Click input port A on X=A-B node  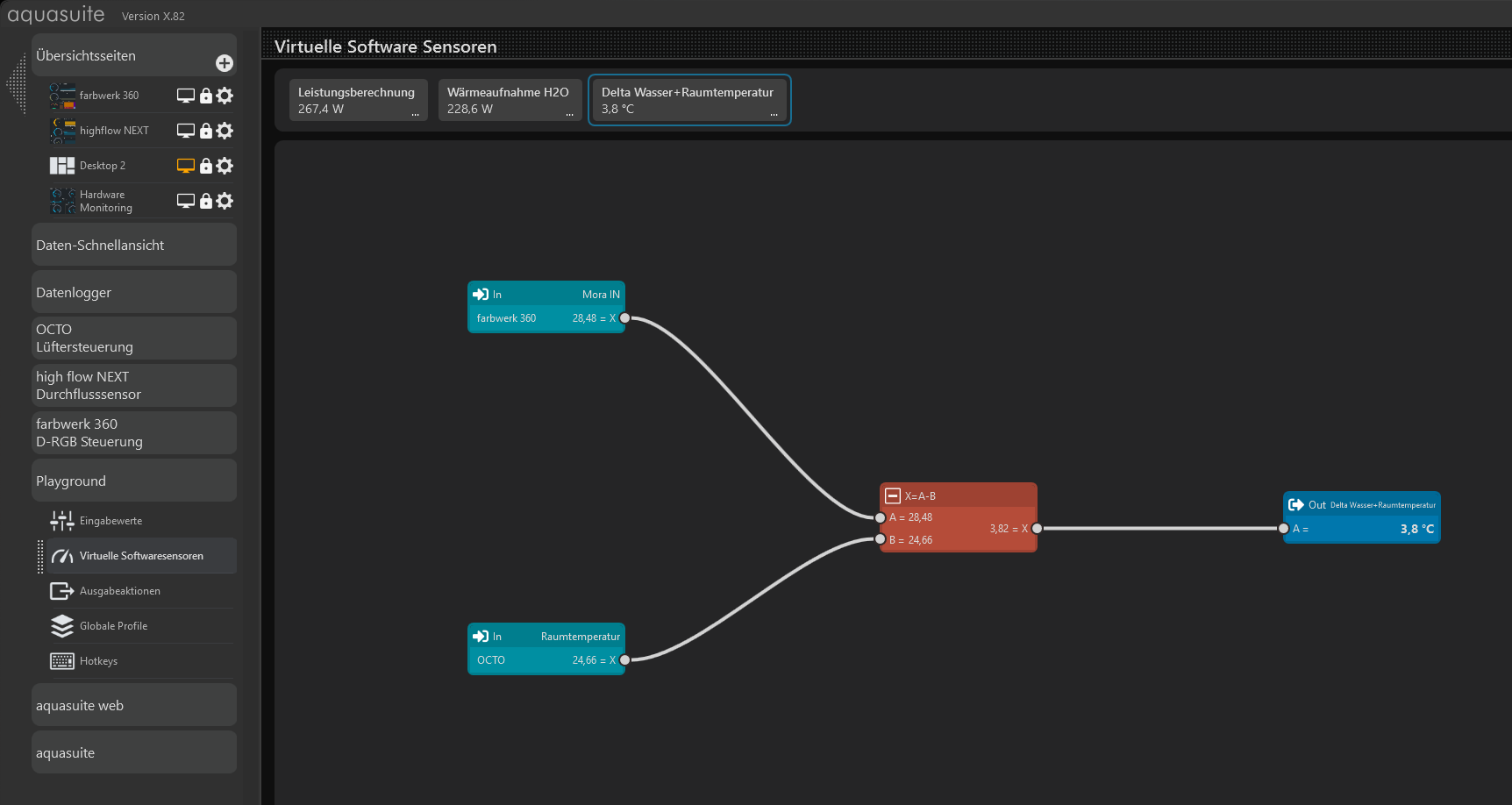tap(881, 517)
